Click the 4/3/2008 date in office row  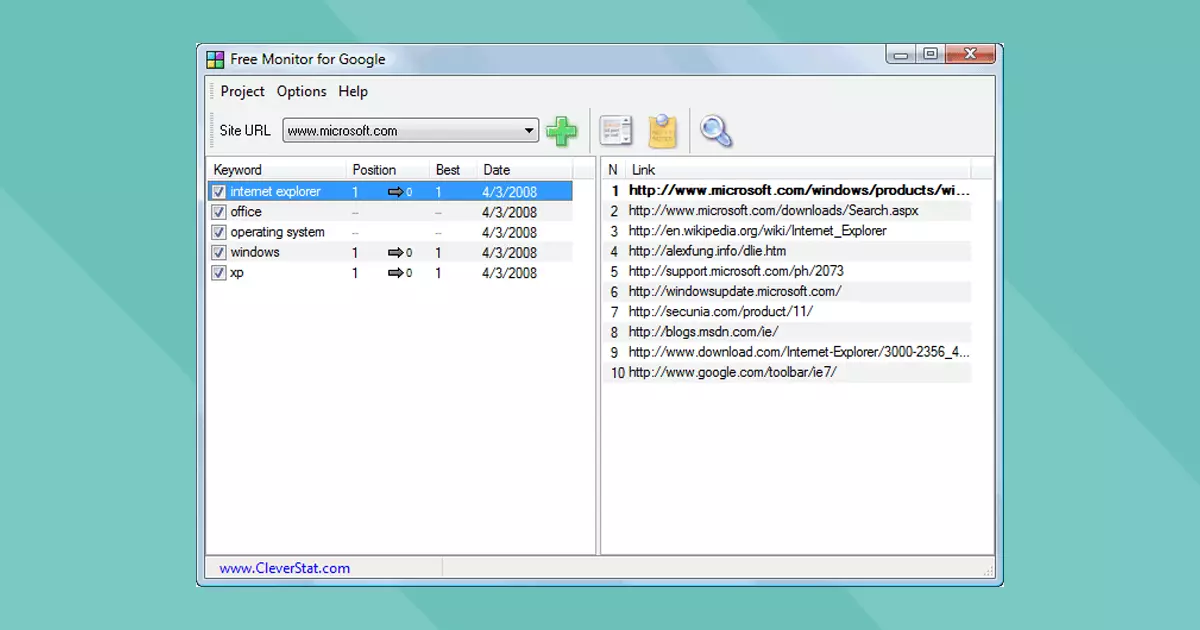pyautogui.click(x=509, y=212)
